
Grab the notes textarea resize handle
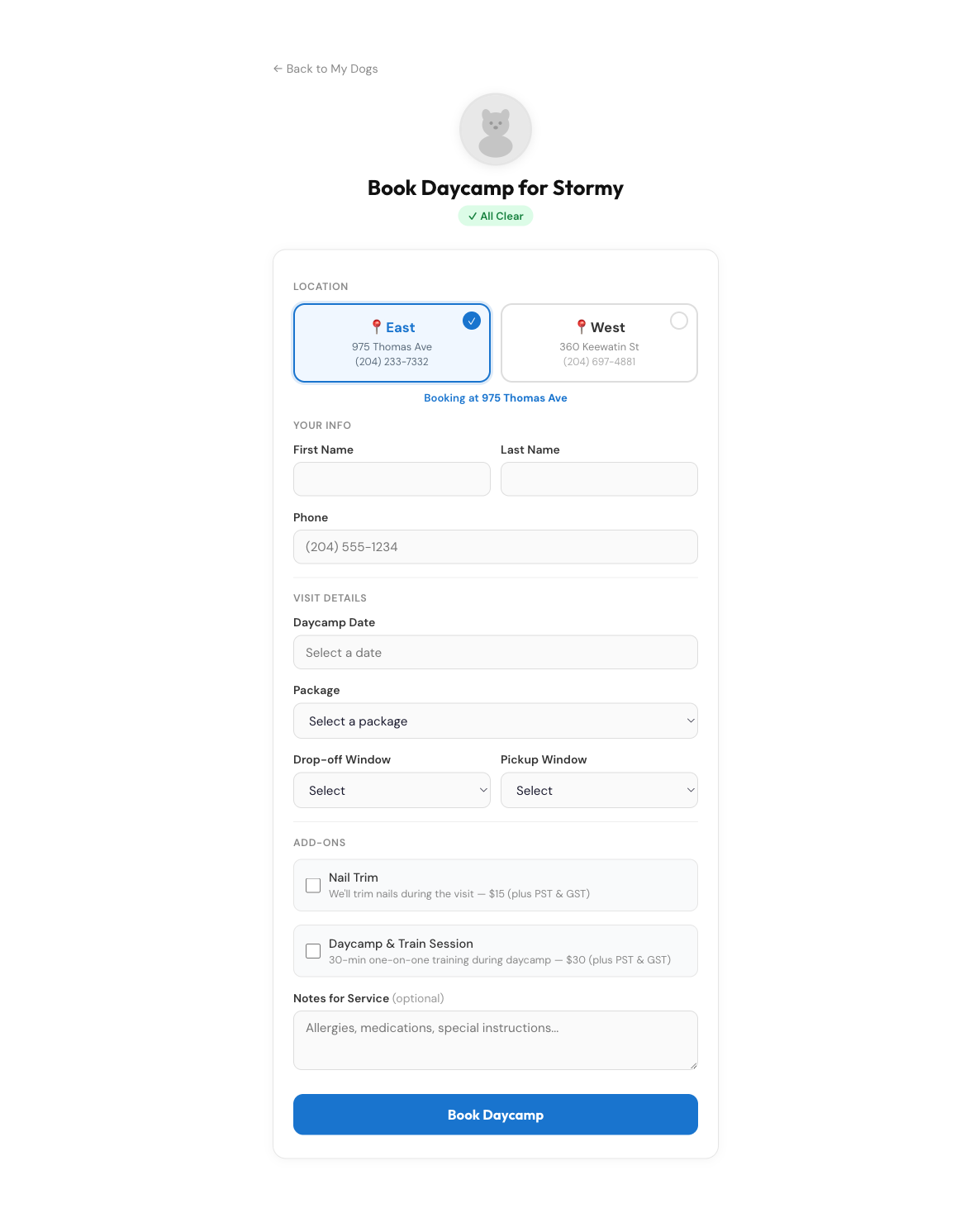(x=693, y=1065)
